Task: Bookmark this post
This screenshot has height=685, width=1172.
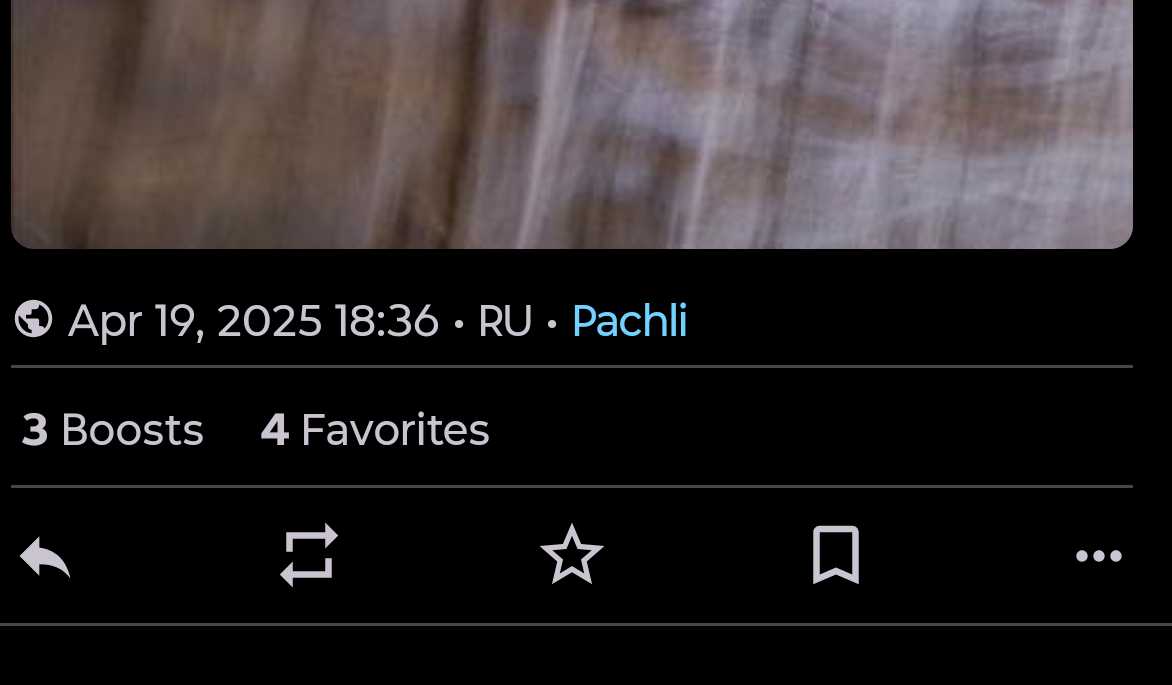Action: coord(836,555)
